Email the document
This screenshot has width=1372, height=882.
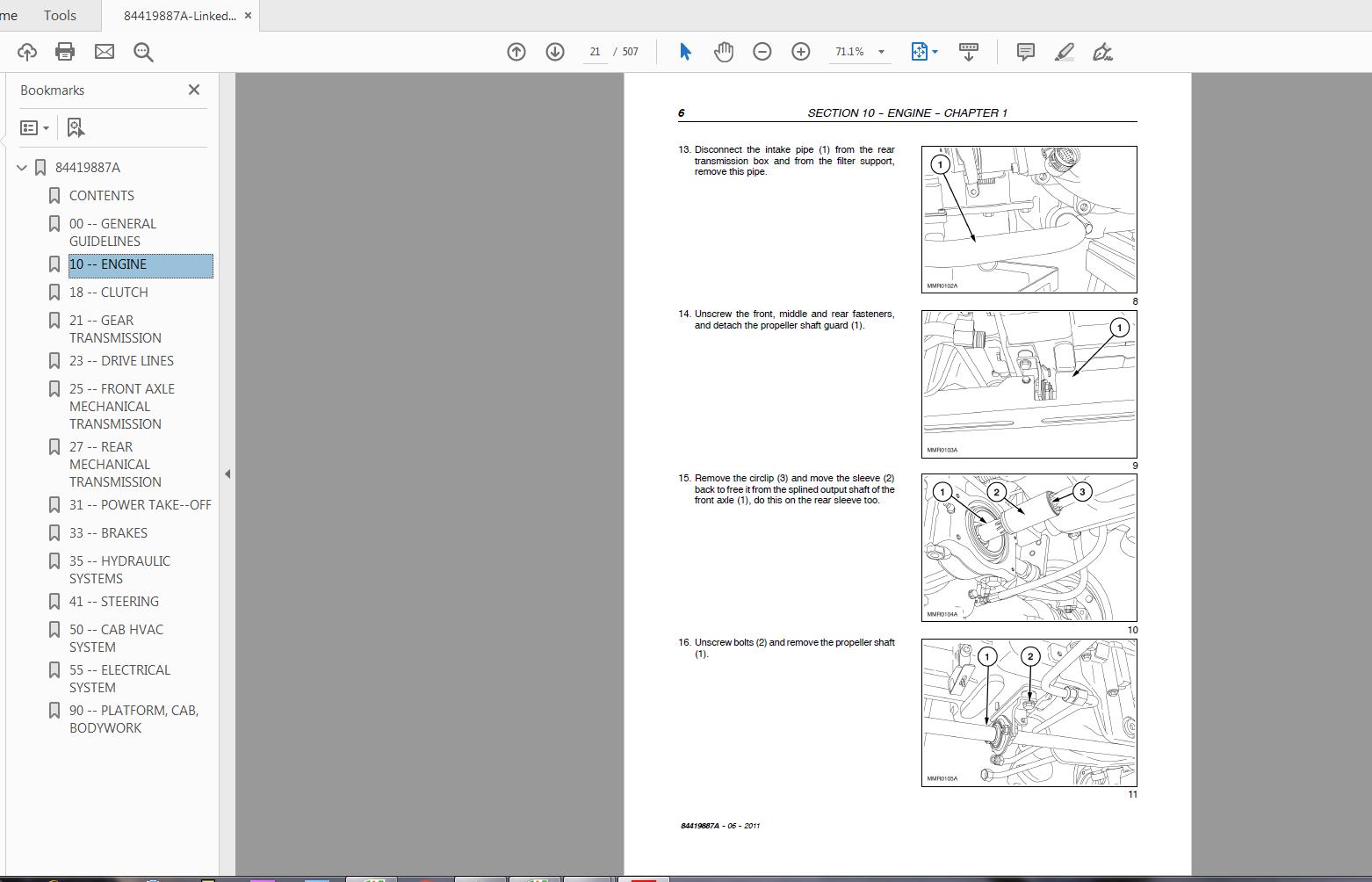click(104, 51)
